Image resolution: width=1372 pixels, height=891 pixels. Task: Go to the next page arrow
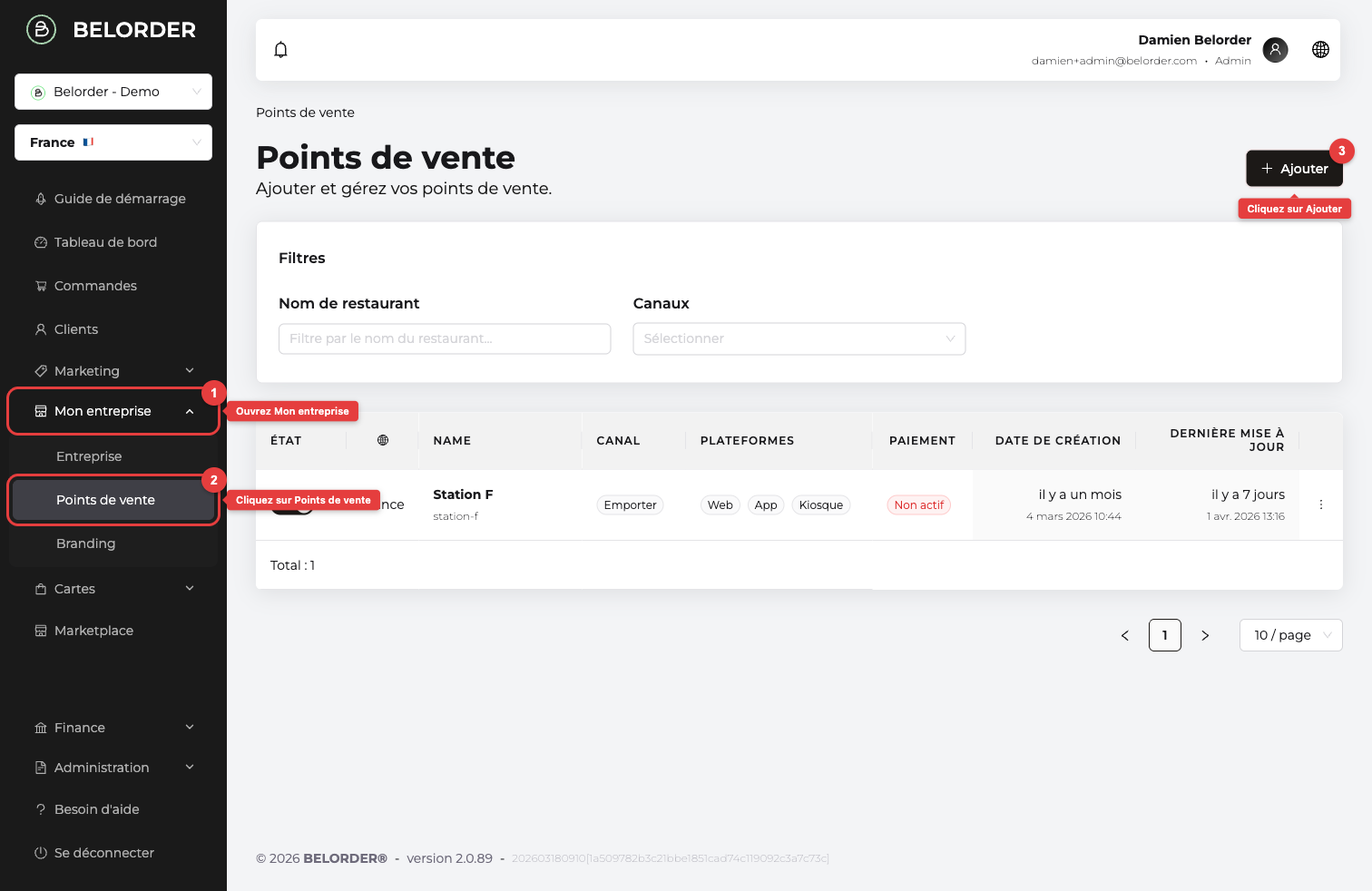pyautogui.click(x=1205, y=635)
